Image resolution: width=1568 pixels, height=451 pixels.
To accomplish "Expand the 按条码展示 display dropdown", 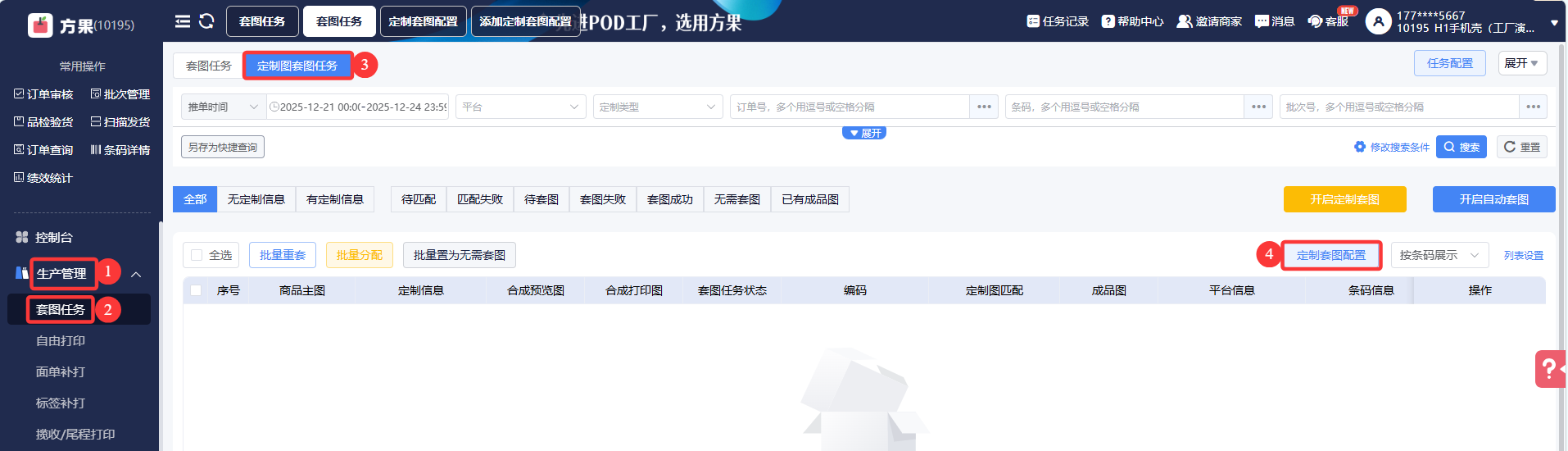I will coord(1439,255).
